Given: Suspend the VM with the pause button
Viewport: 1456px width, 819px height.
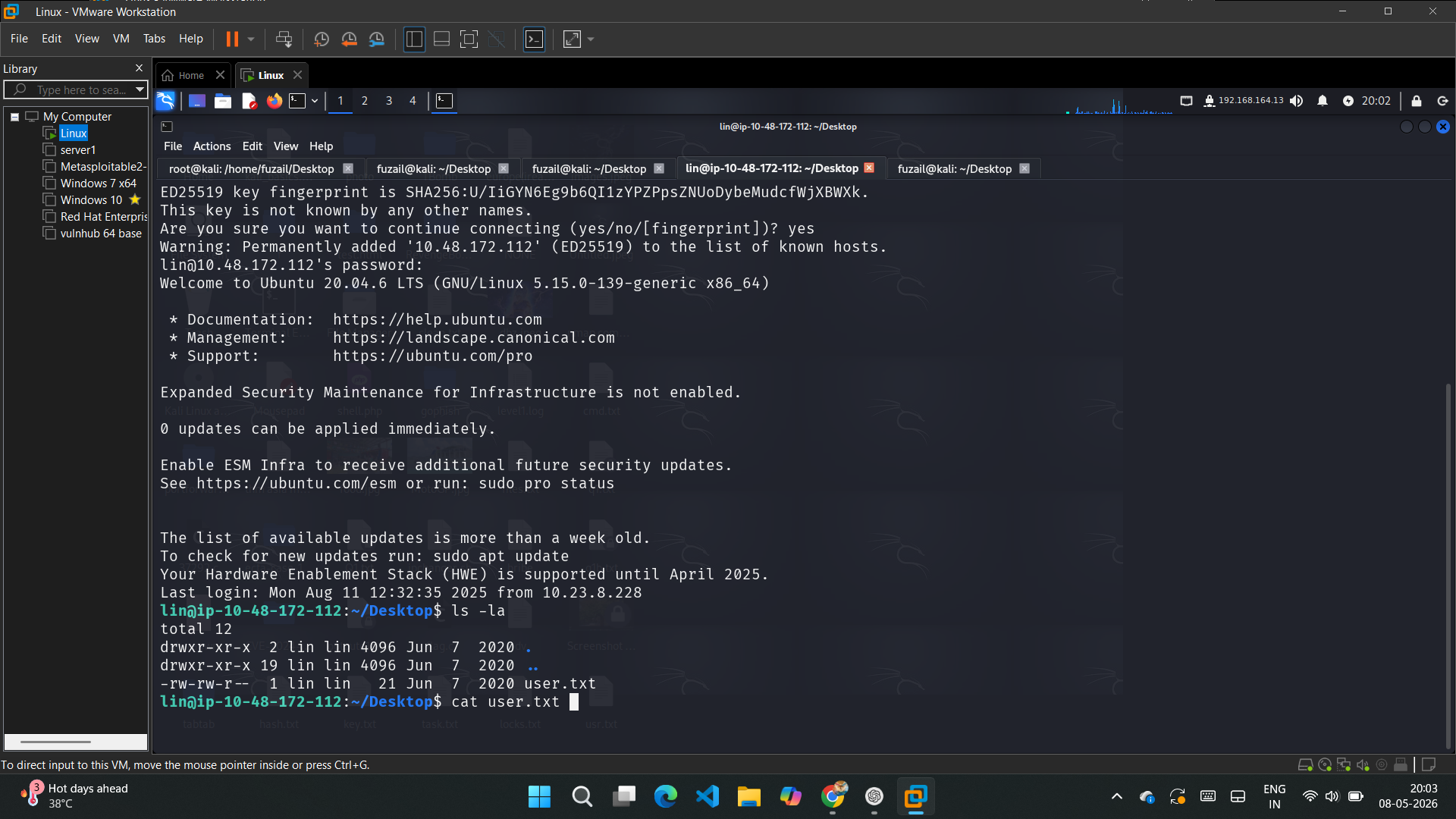Looking at the screenshot, I should [232, 39].
